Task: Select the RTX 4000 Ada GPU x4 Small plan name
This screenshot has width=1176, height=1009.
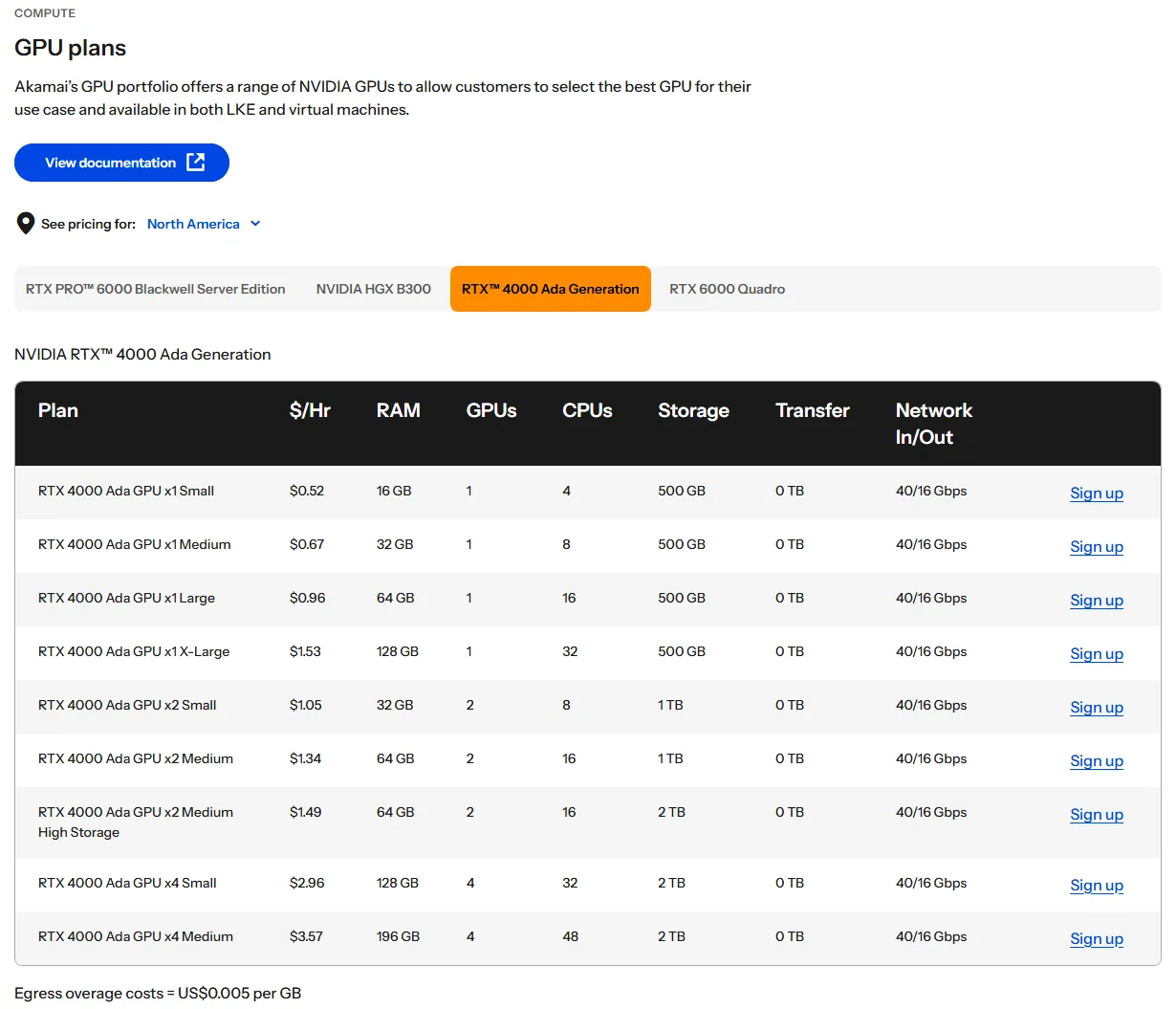Action: pos(127,883)
